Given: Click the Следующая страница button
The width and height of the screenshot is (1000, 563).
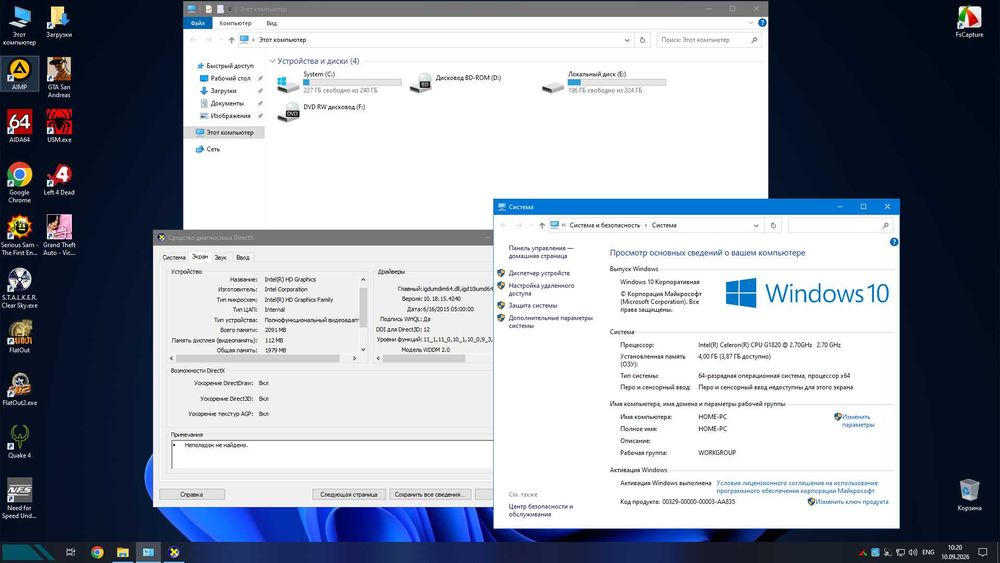Looking at the screenshot, I should [x=349, y=494].
